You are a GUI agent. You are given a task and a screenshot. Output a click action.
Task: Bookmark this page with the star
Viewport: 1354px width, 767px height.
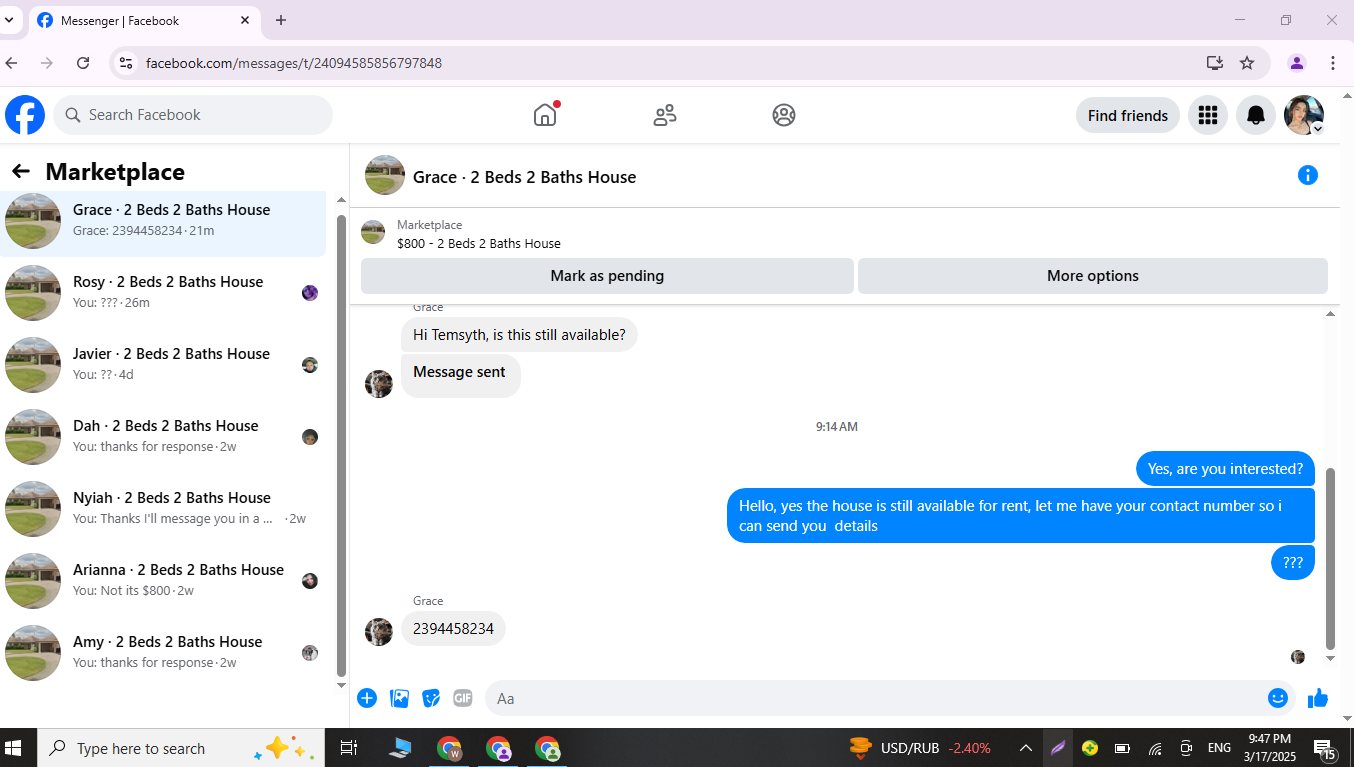1247,63
